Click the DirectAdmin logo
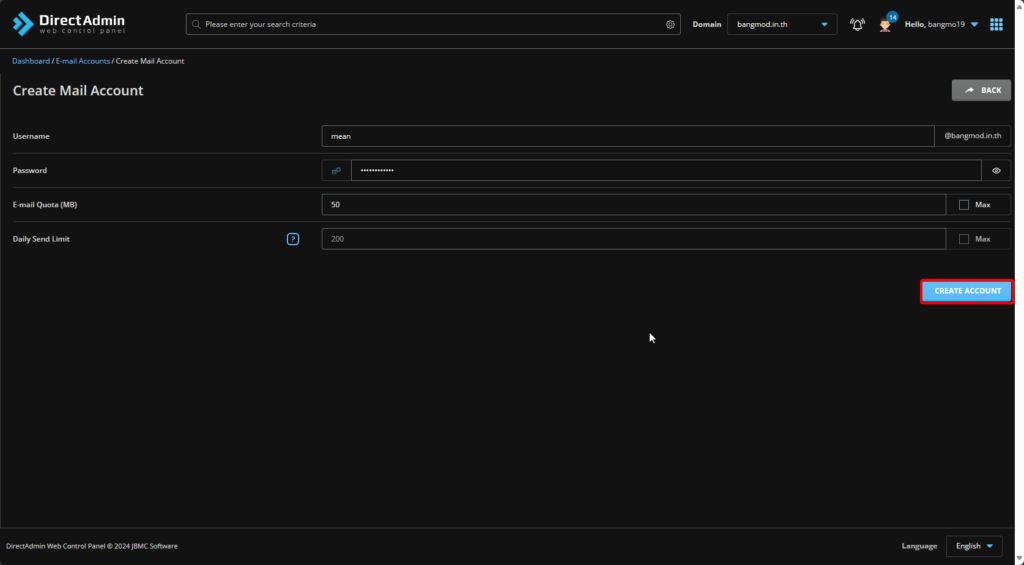Viewport: 1024px width, 565px height. tap(69, 24)
